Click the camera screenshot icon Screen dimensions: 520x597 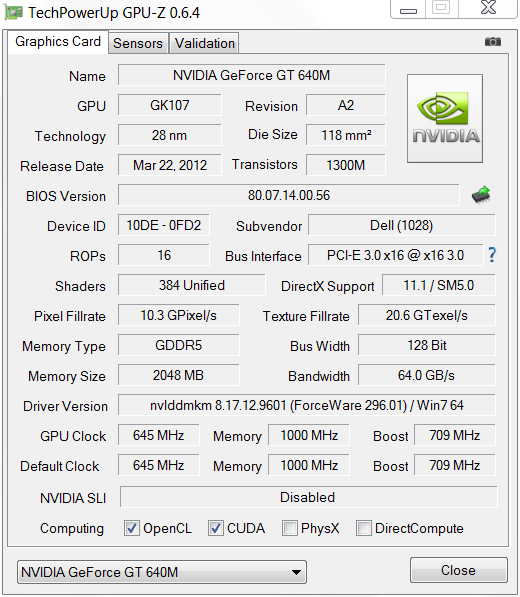pyautogui.click(x=493, y=41)
